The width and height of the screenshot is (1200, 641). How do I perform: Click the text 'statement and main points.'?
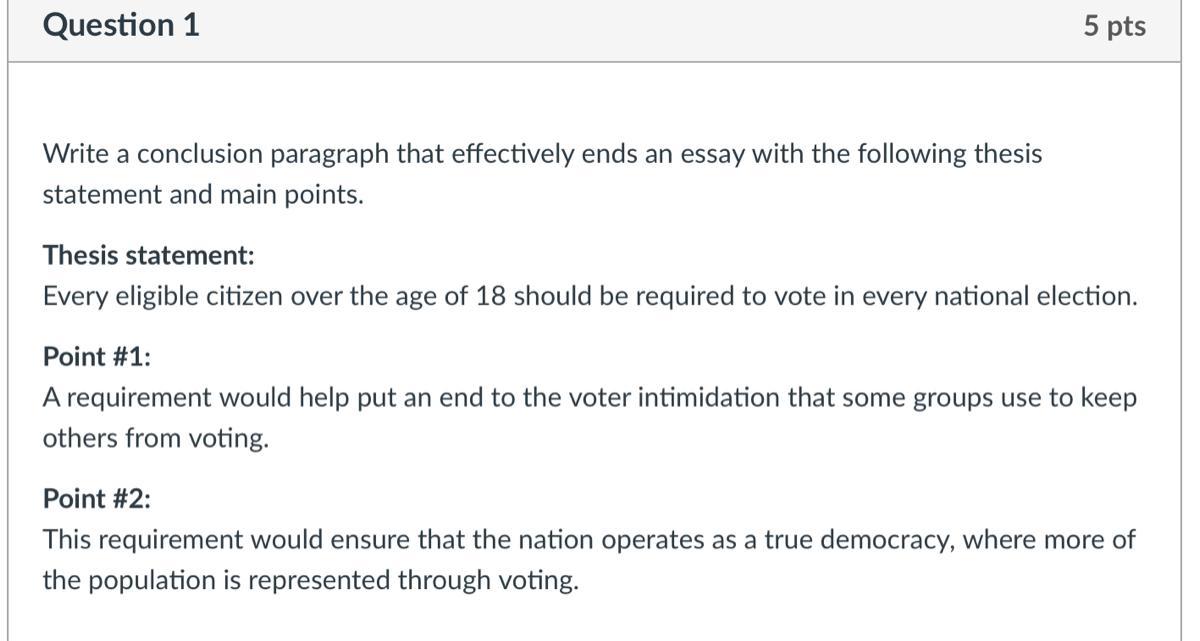tap(202, 195)
